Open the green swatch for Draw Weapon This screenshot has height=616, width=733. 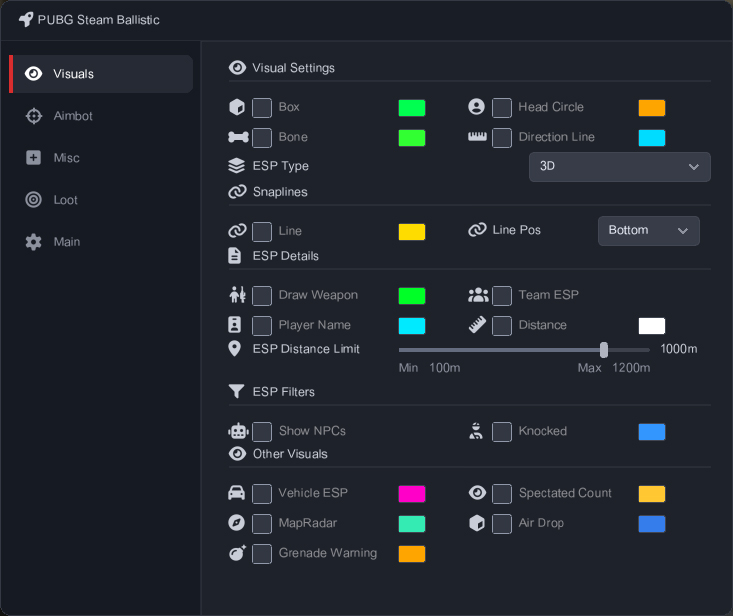point(412,296)
